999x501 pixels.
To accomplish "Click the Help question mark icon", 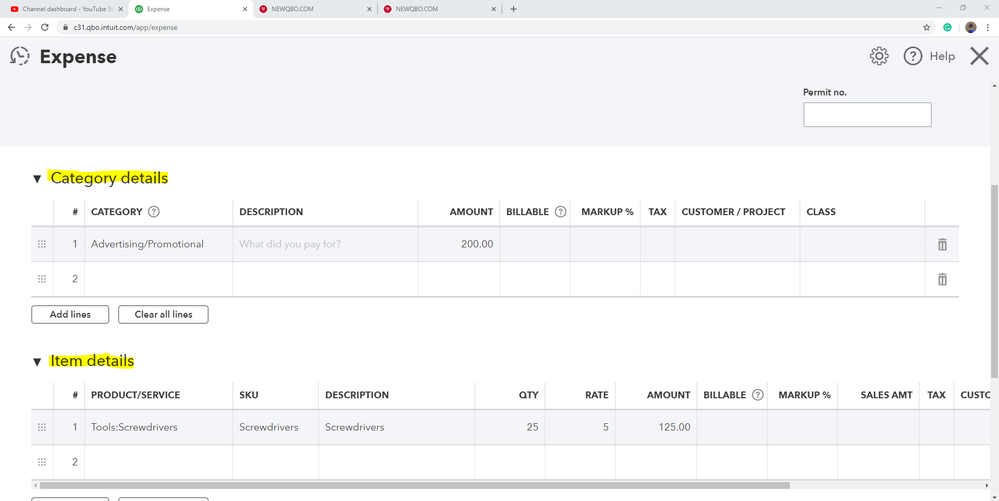I will pyautogui.click(x=912, y=56).
